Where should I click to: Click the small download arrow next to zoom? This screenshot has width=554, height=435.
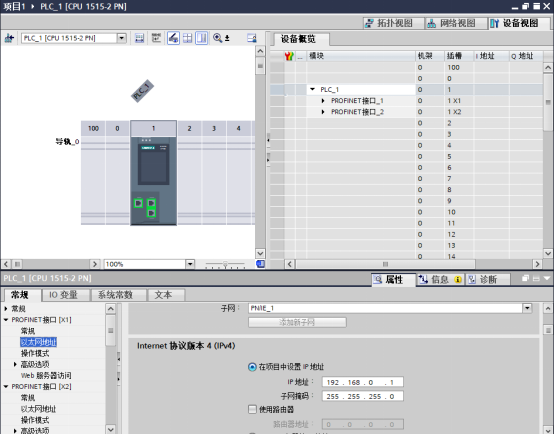(x=227, y=38)
